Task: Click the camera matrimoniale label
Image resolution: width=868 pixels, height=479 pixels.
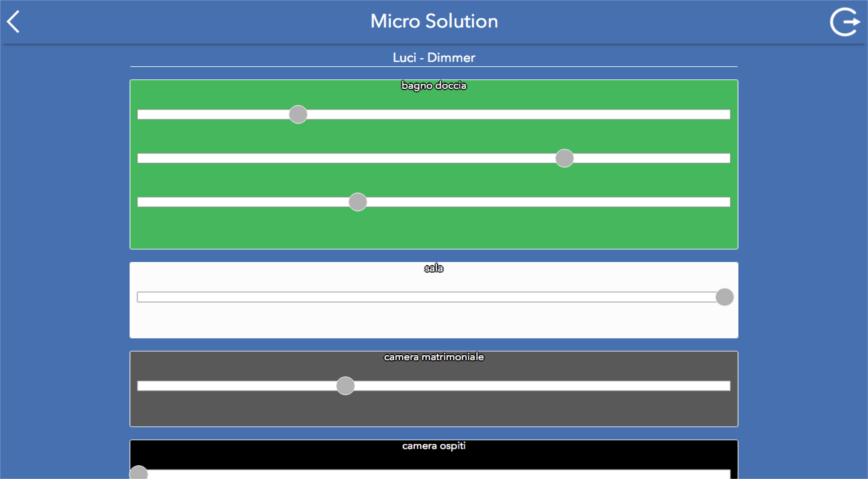Action: click(x=434, y=357)
